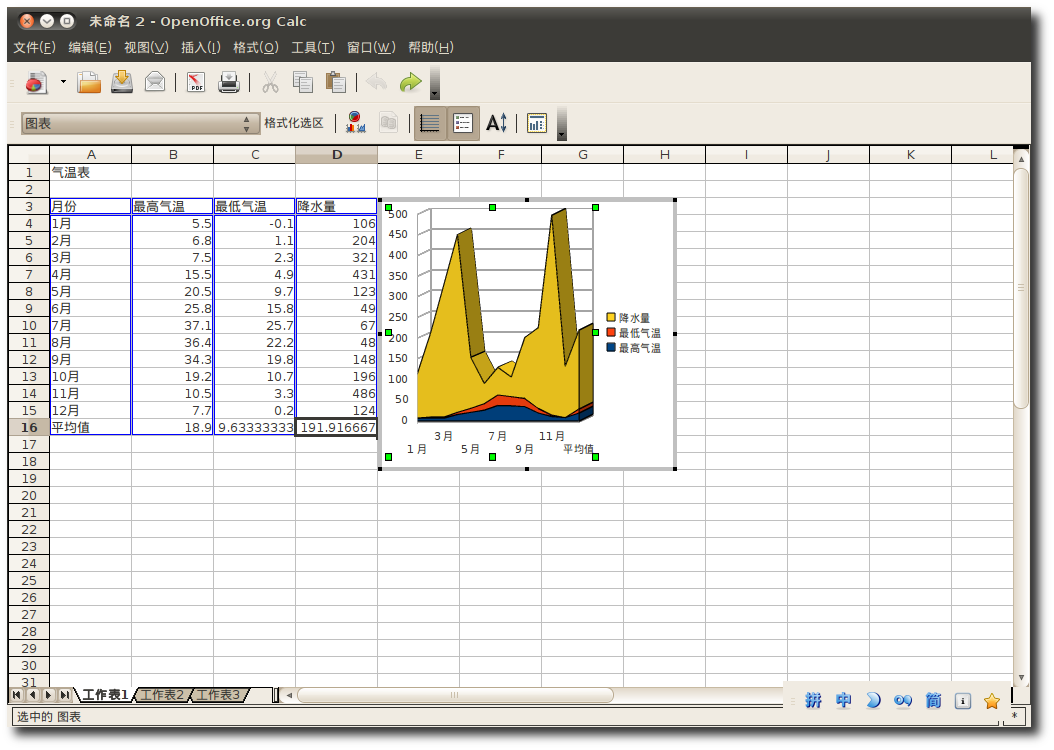The image size is (1054, 750).
Task: Switch to the 工作表2 sheet tab
Action: [161, 695]
